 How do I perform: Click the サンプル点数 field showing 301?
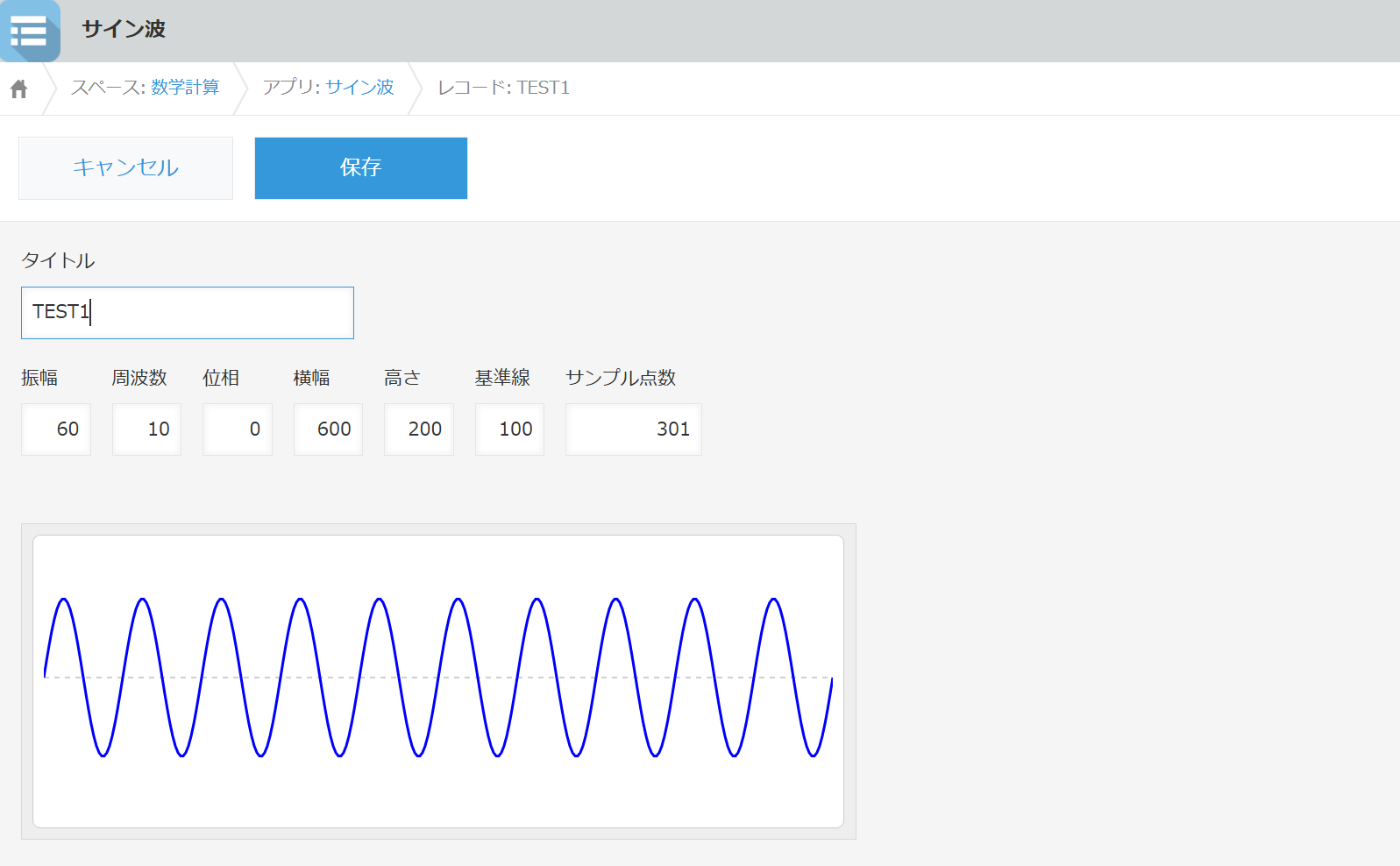634,429
